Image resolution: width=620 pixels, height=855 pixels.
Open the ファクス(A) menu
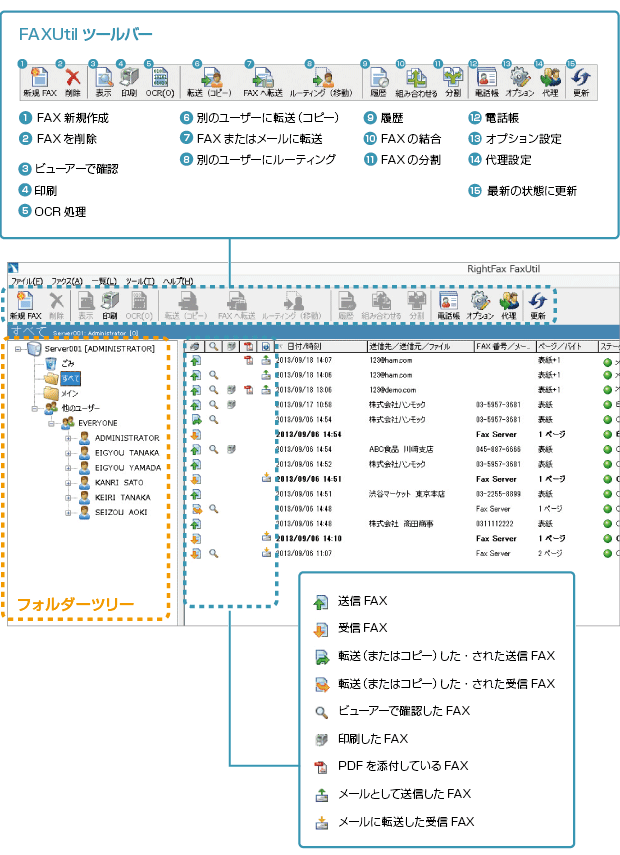pyautogui.click(x=67, y=281)
